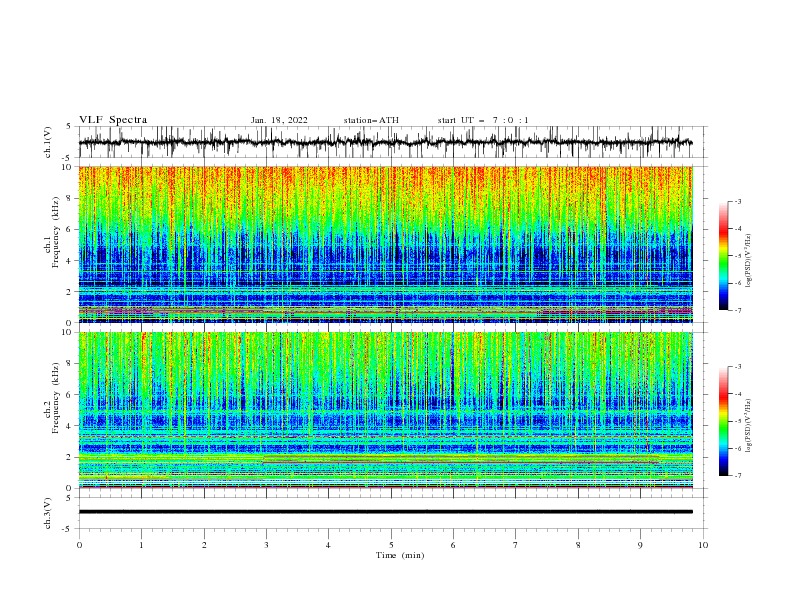Screen dimensions: 792x612
Task: Click the time axis tick label "9"
Action: coord(640,545)
